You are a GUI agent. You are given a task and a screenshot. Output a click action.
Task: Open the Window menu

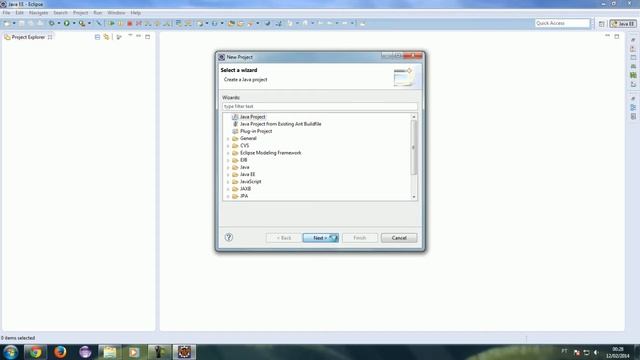[116, 13]
